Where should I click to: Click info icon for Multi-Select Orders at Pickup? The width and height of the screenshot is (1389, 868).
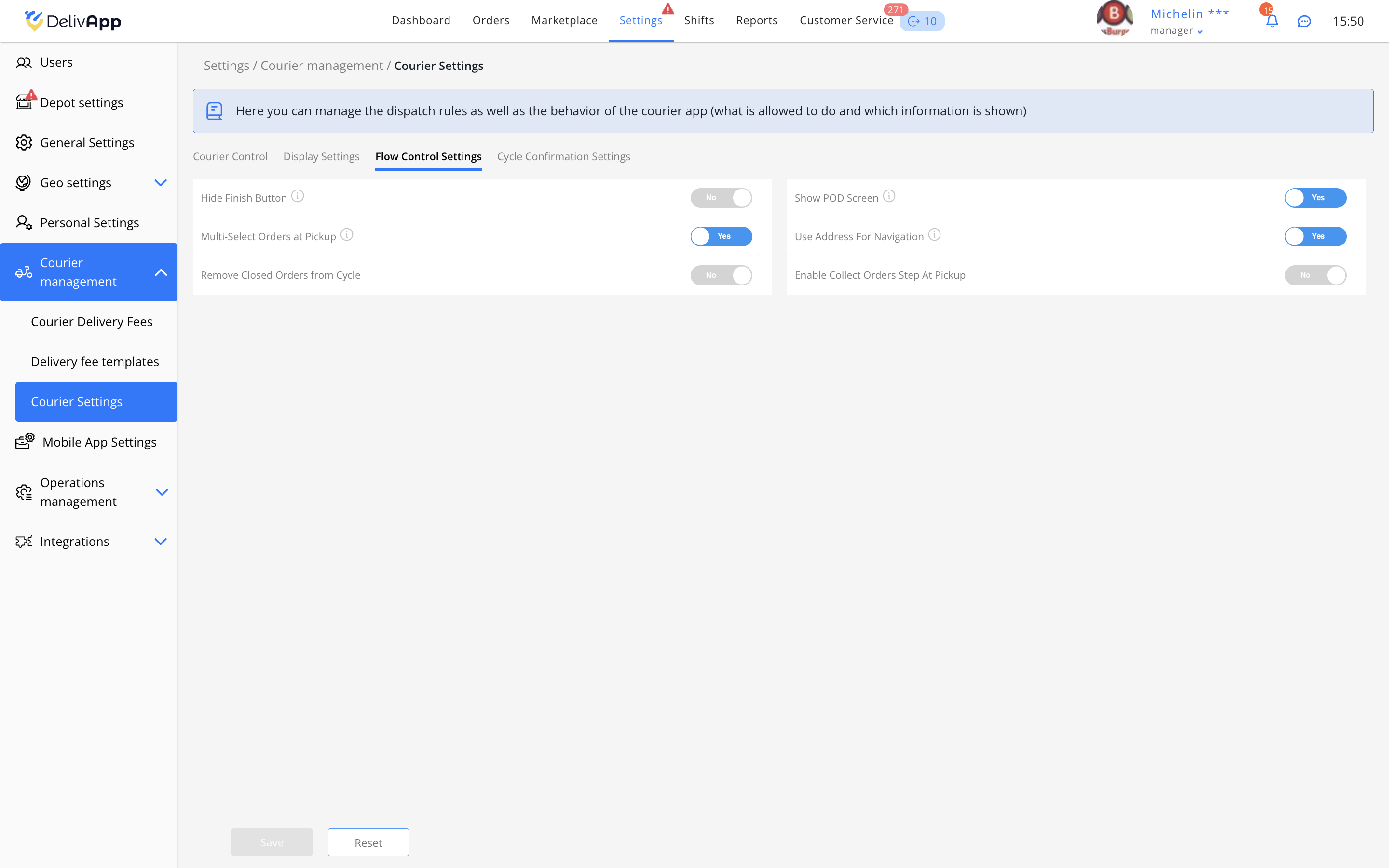347,235
